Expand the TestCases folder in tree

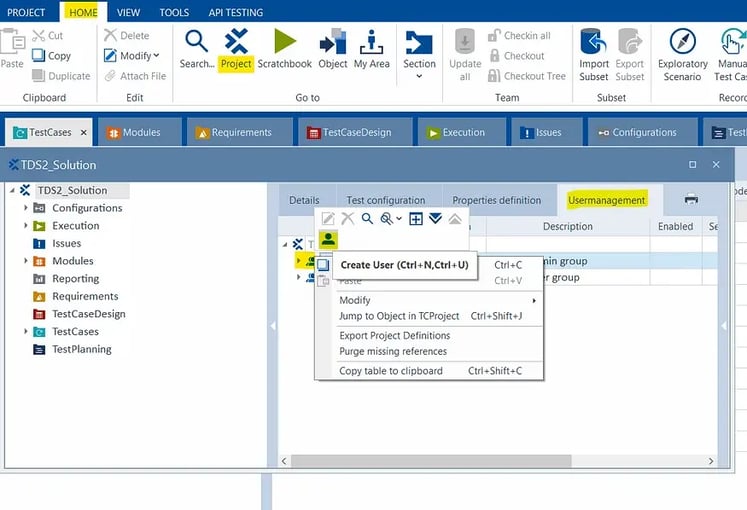coord(27,332)
